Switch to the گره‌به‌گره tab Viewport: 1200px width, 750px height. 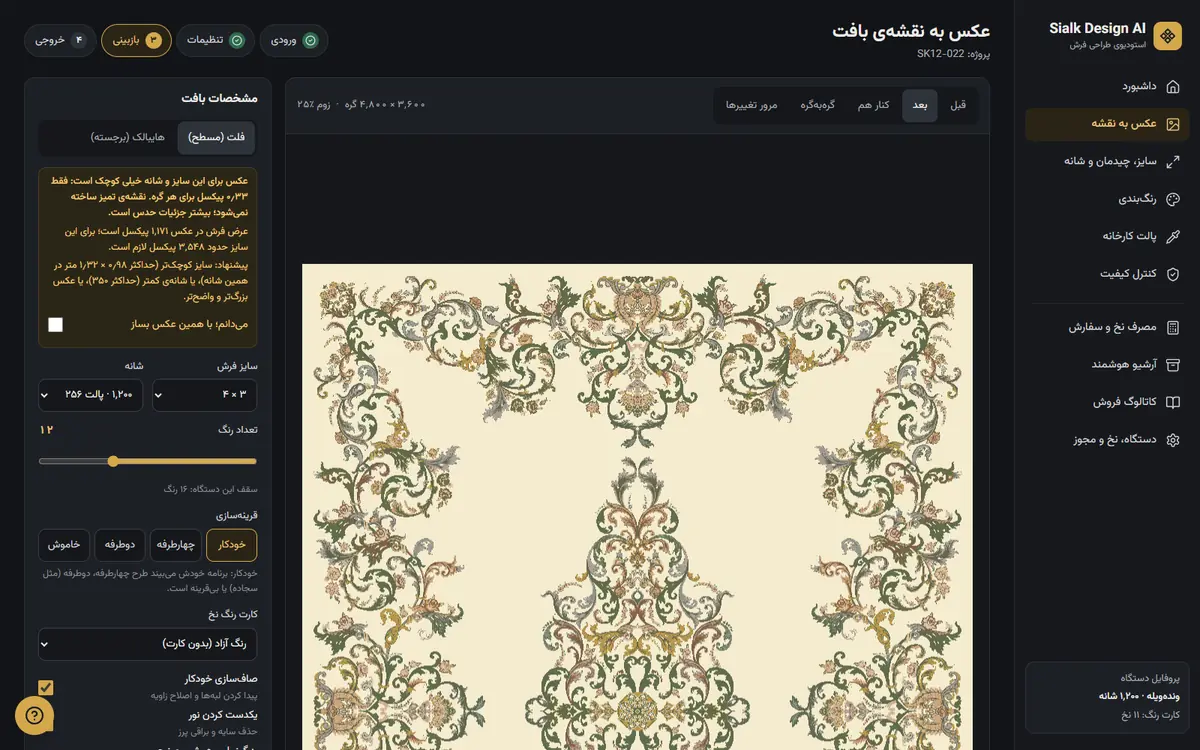coord(817,105)
